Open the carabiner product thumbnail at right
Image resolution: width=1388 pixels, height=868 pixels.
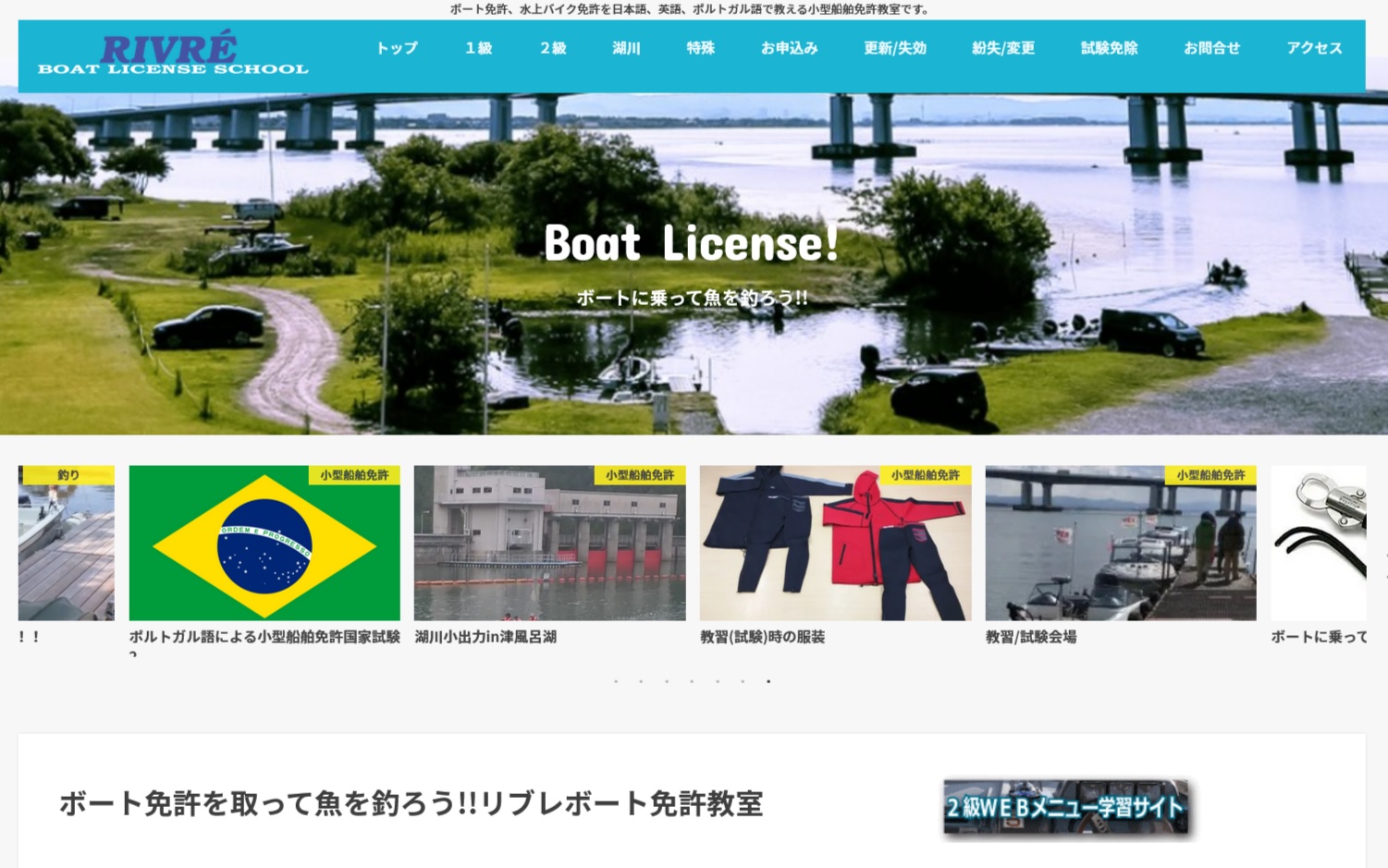coord(1319,543)
